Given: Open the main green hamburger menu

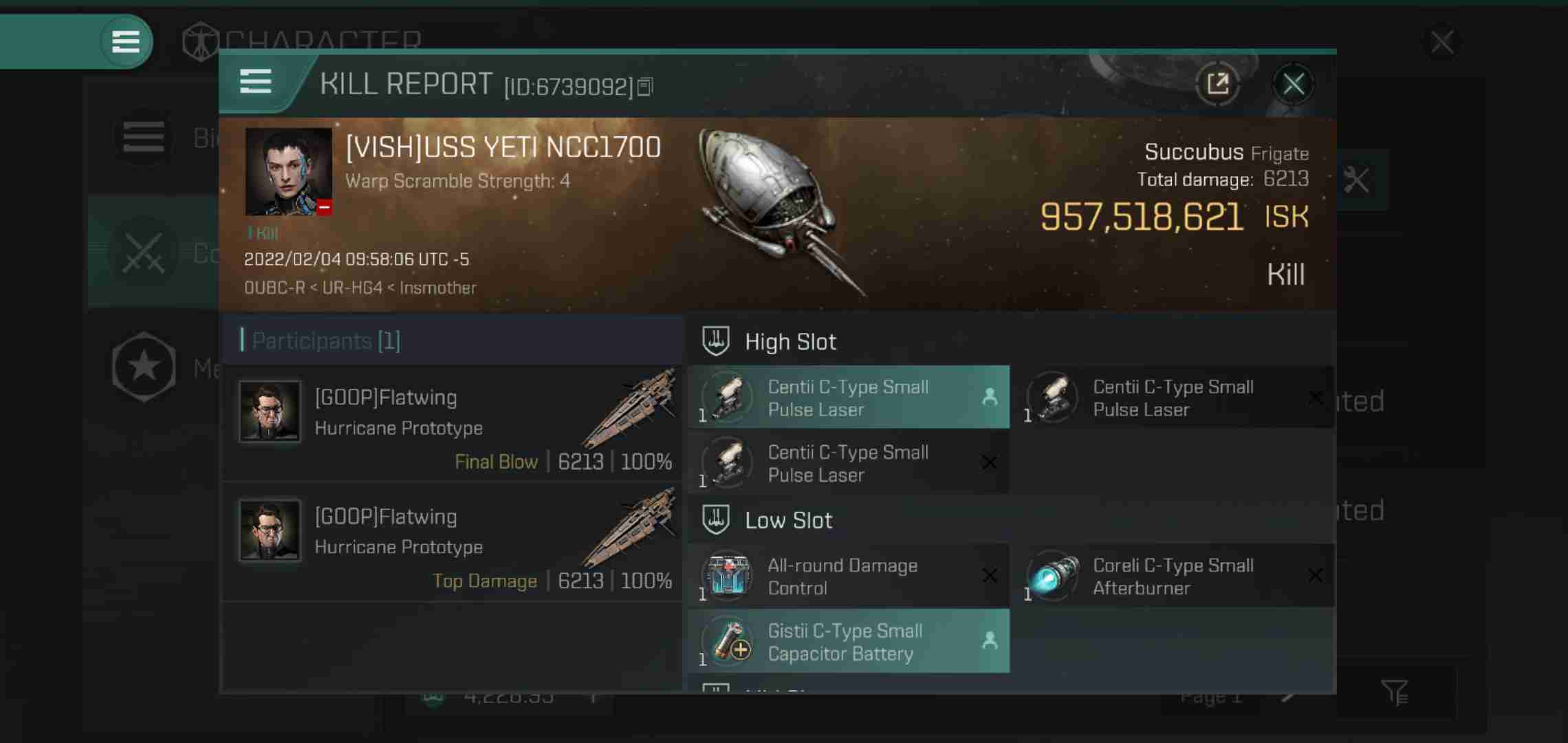Looking at the screenshot, I should pyautogui.click(x=125, y=41).
